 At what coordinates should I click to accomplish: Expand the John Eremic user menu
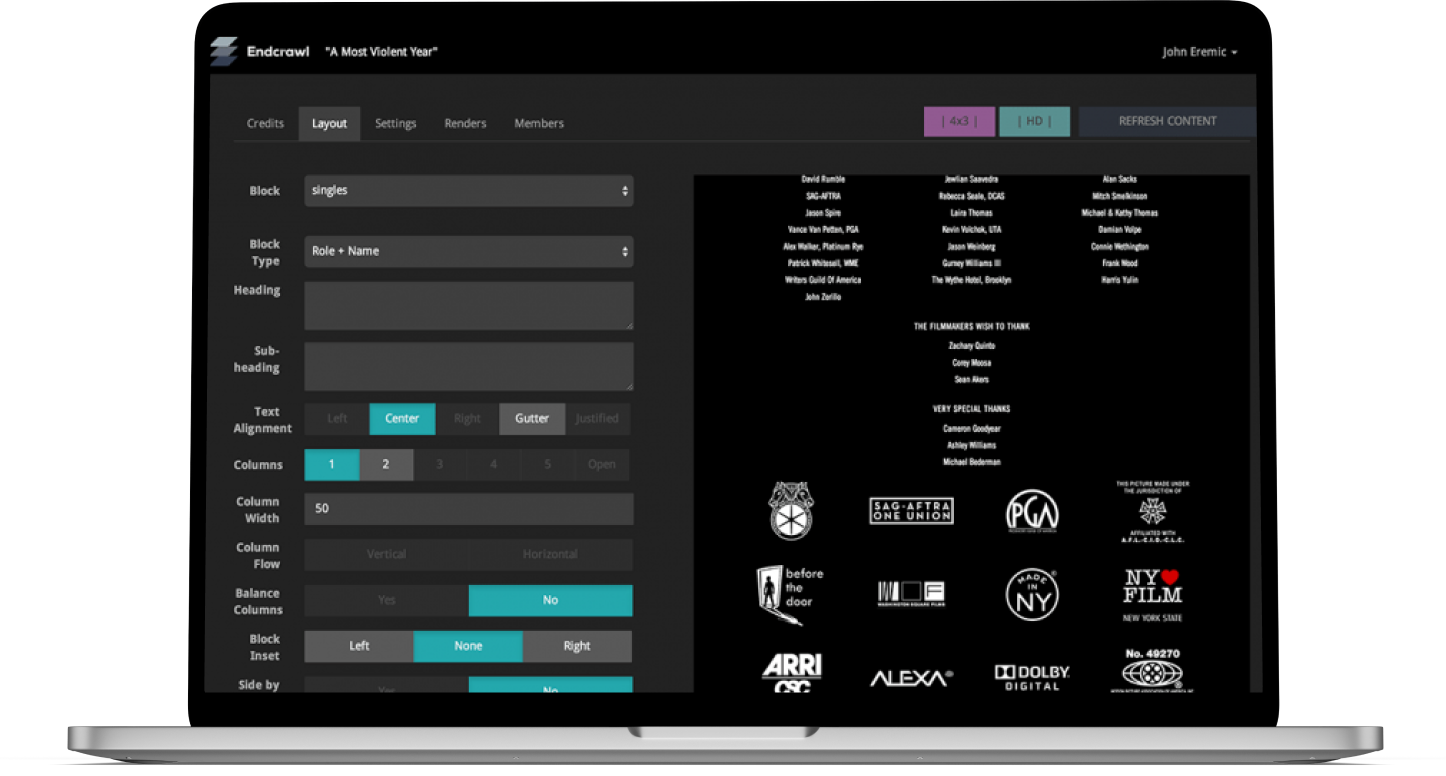coord(1199,52)
